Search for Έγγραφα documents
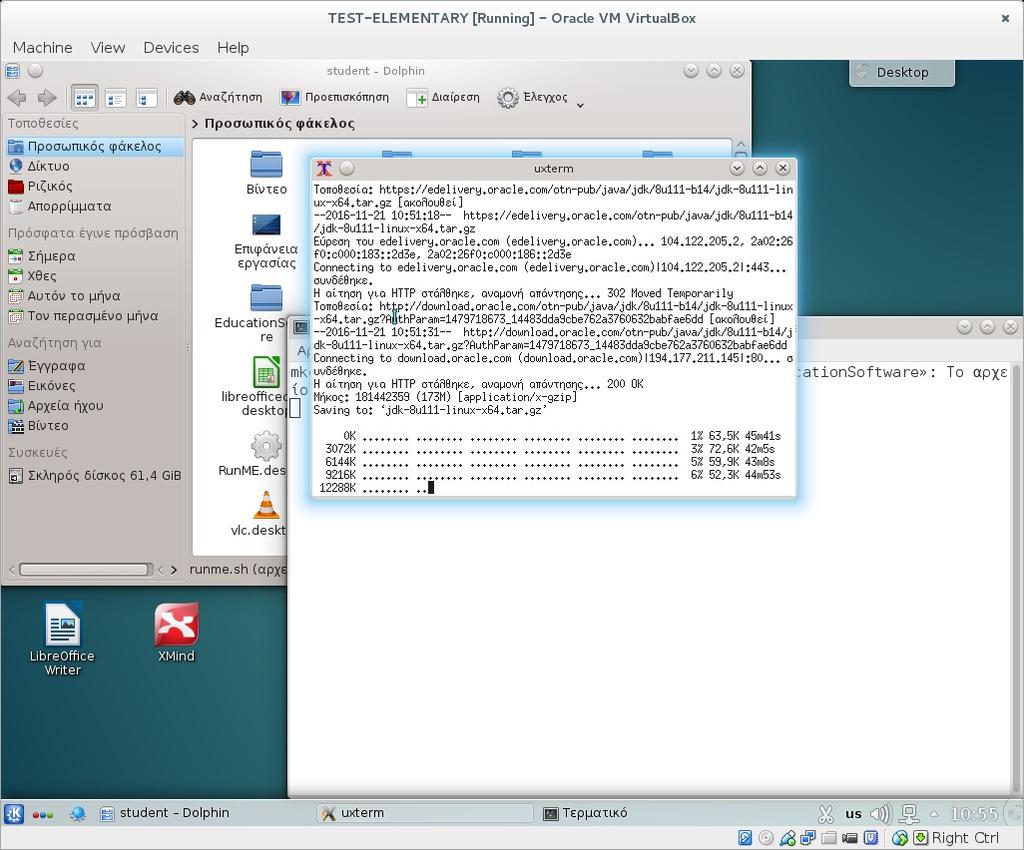1024x850 pixels. (94, 366)
